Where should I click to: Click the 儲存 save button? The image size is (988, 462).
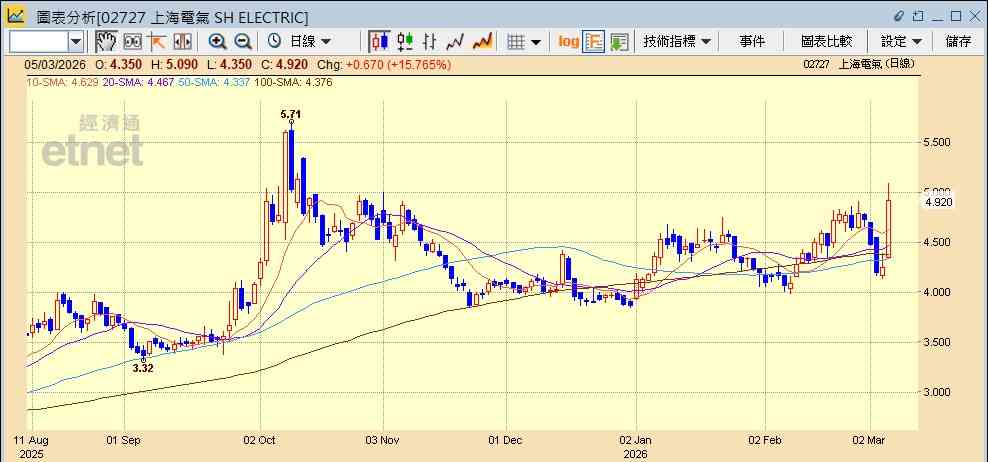coord(958,42)
